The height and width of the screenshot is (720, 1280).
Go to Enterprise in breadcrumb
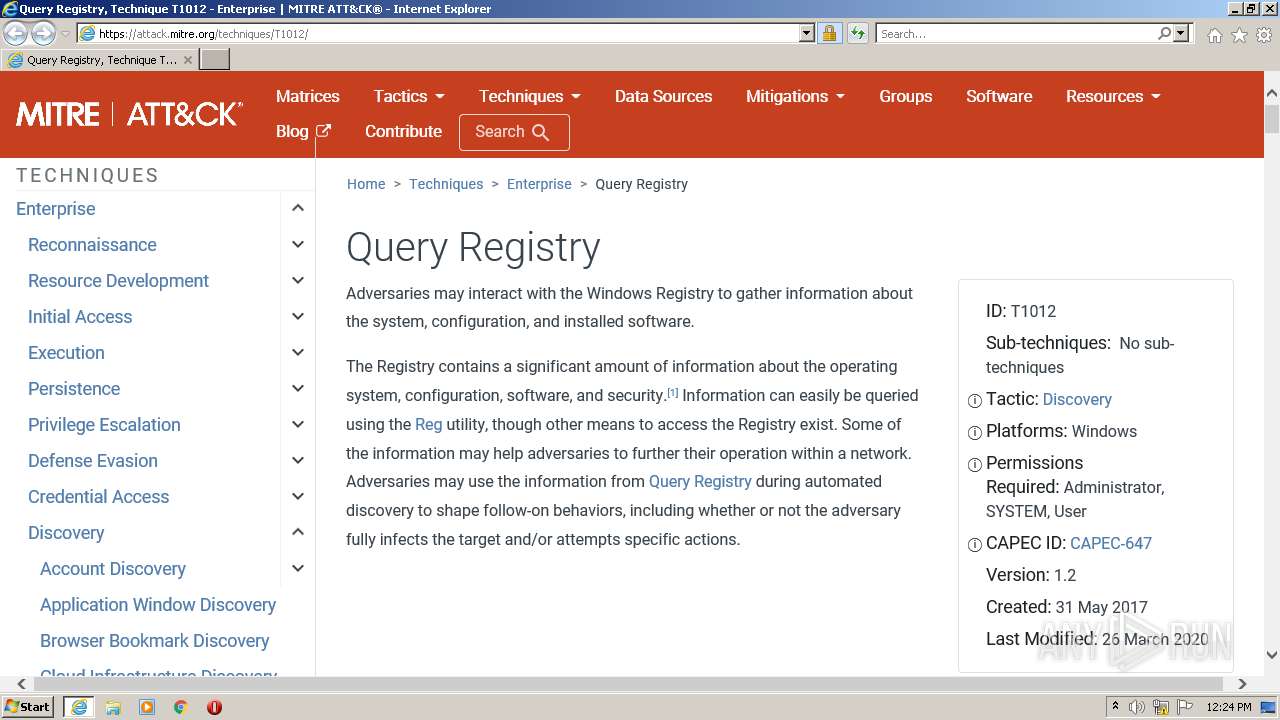(539, 184)
